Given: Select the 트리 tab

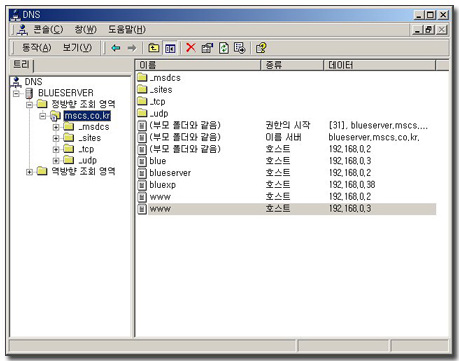Looking at the screenshot, I should 21,65.
